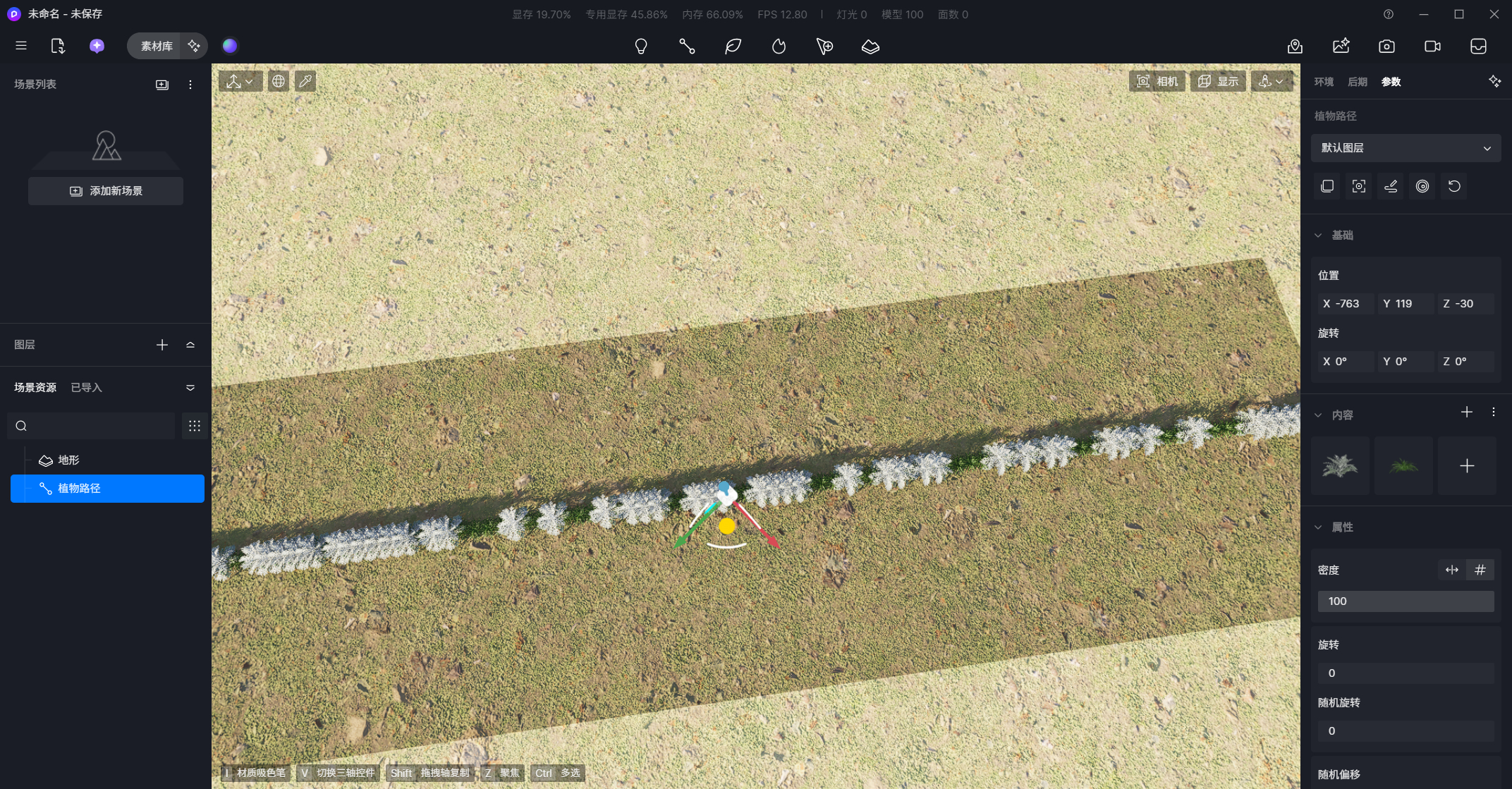
Task: Click the camera screenshot icon
Action: 1386,47
